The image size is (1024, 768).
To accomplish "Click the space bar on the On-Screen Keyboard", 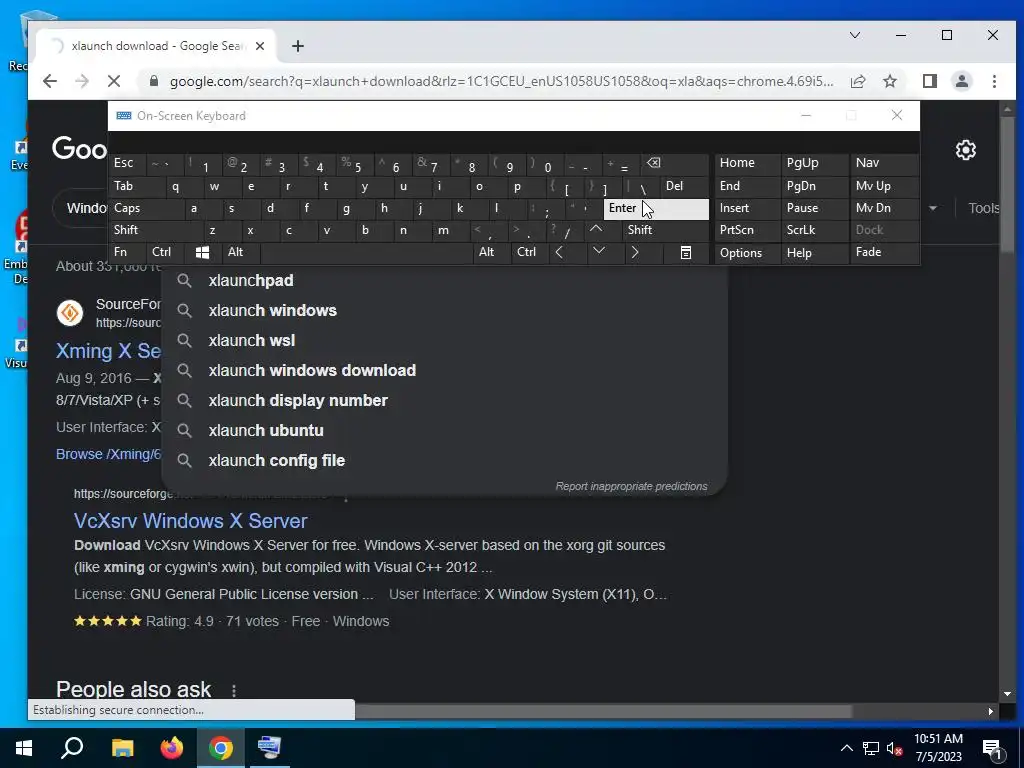I will 367,252.
